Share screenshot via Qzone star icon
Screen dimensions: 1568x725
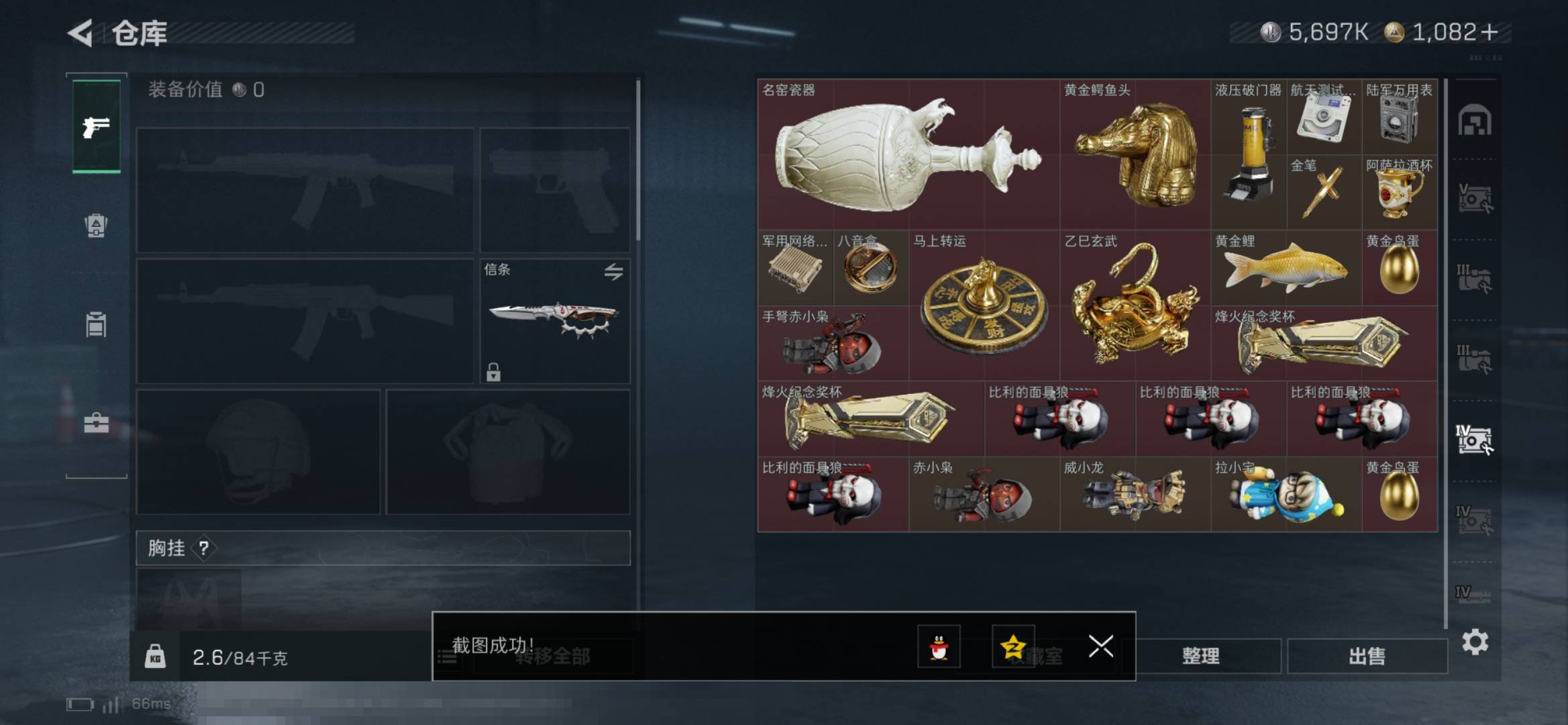tap(1013, 647)
